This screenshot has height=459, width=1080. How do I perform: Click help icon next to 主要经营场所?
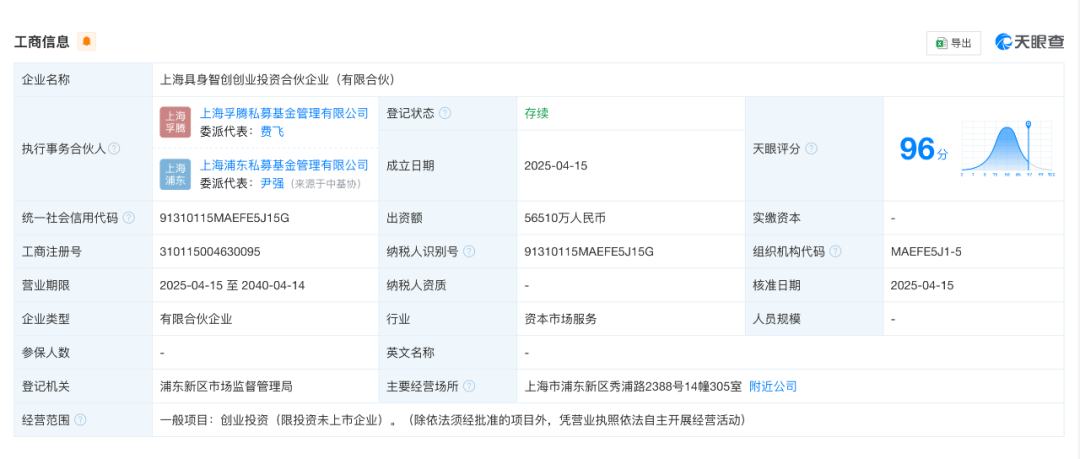pyautogui.click(x=469, y=386)
